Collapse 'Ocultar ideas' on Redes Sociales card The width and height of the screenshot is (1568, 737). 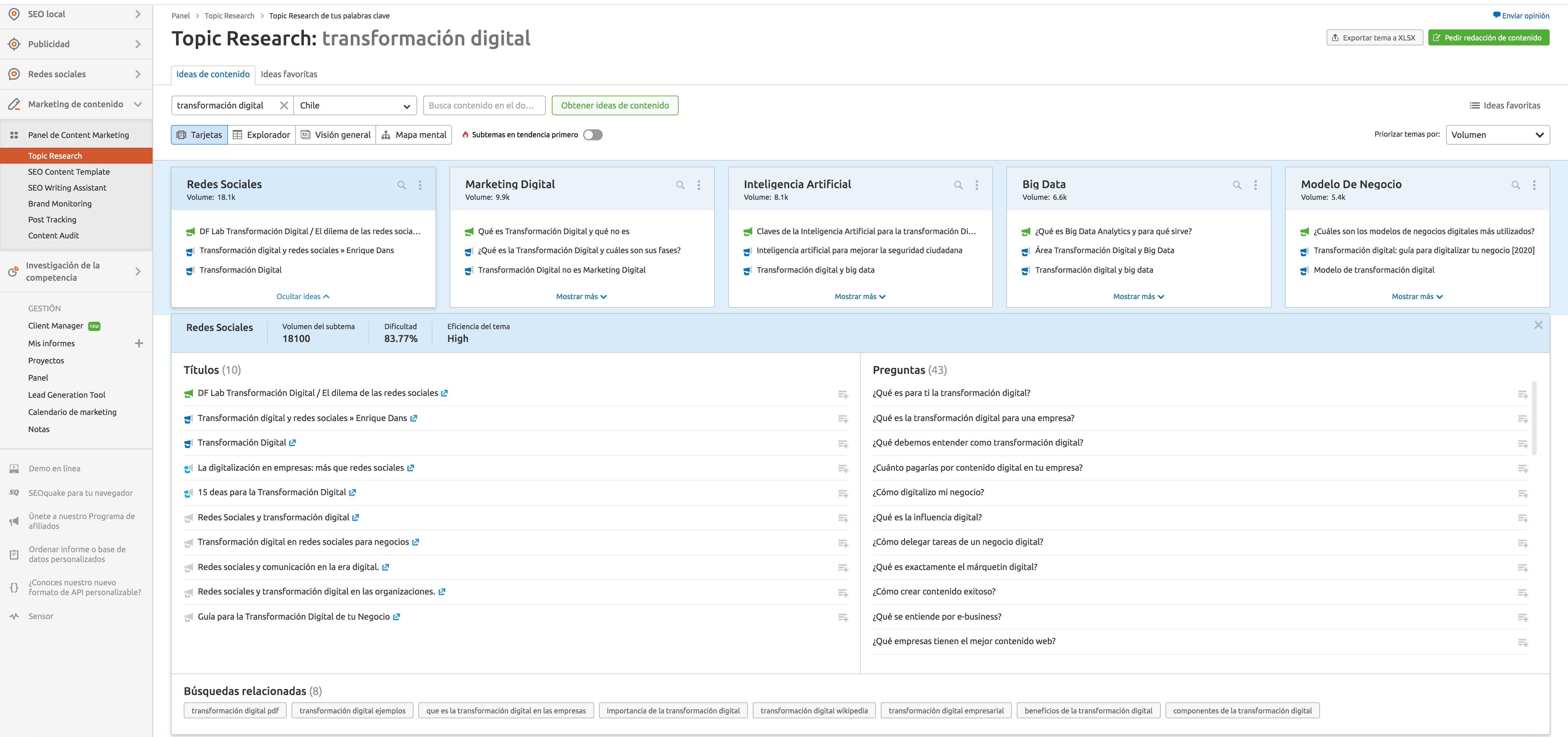pos(303,297)
